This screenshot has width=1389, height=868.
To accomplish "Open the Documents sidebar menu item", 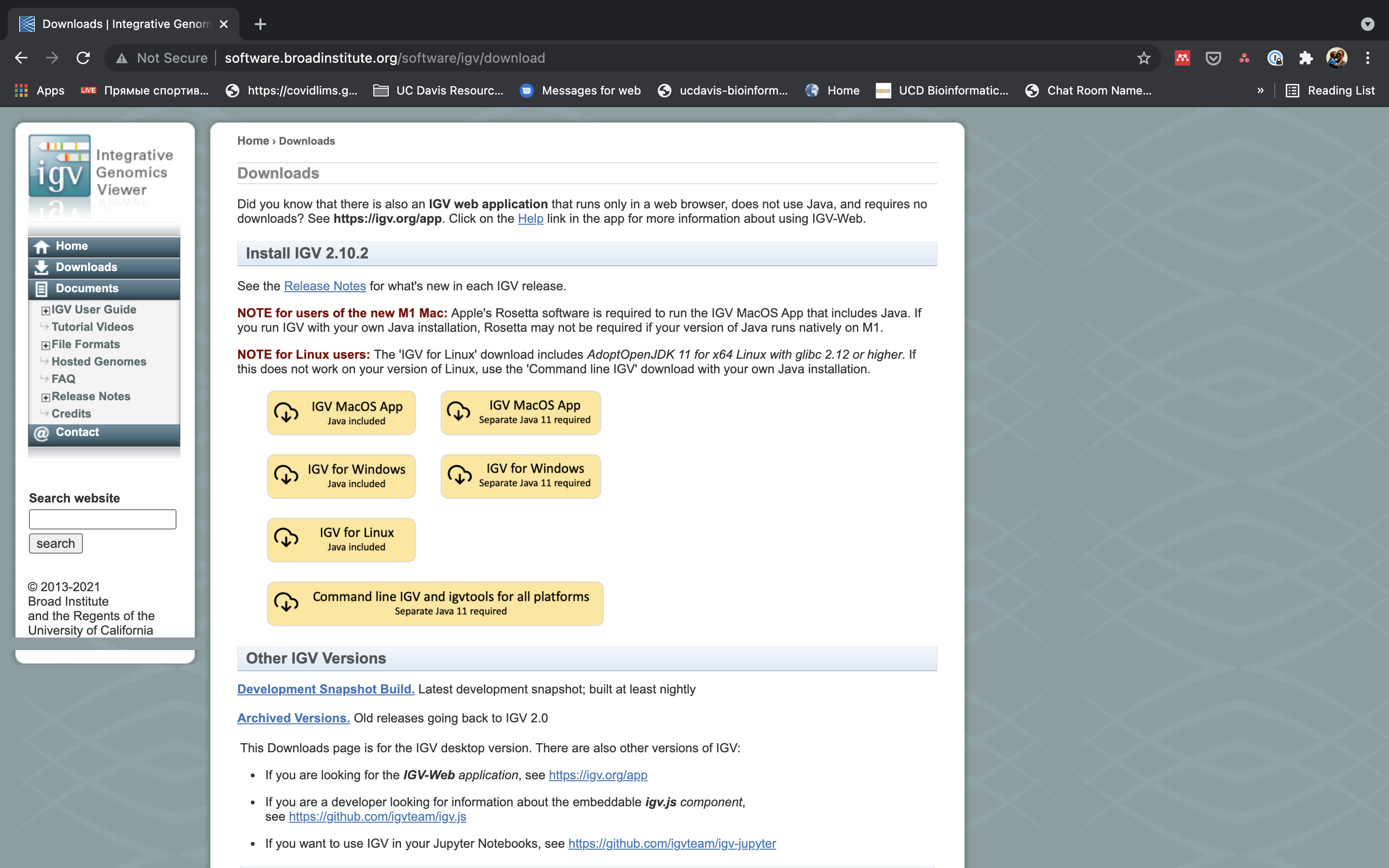I will [x=87, y=288].
